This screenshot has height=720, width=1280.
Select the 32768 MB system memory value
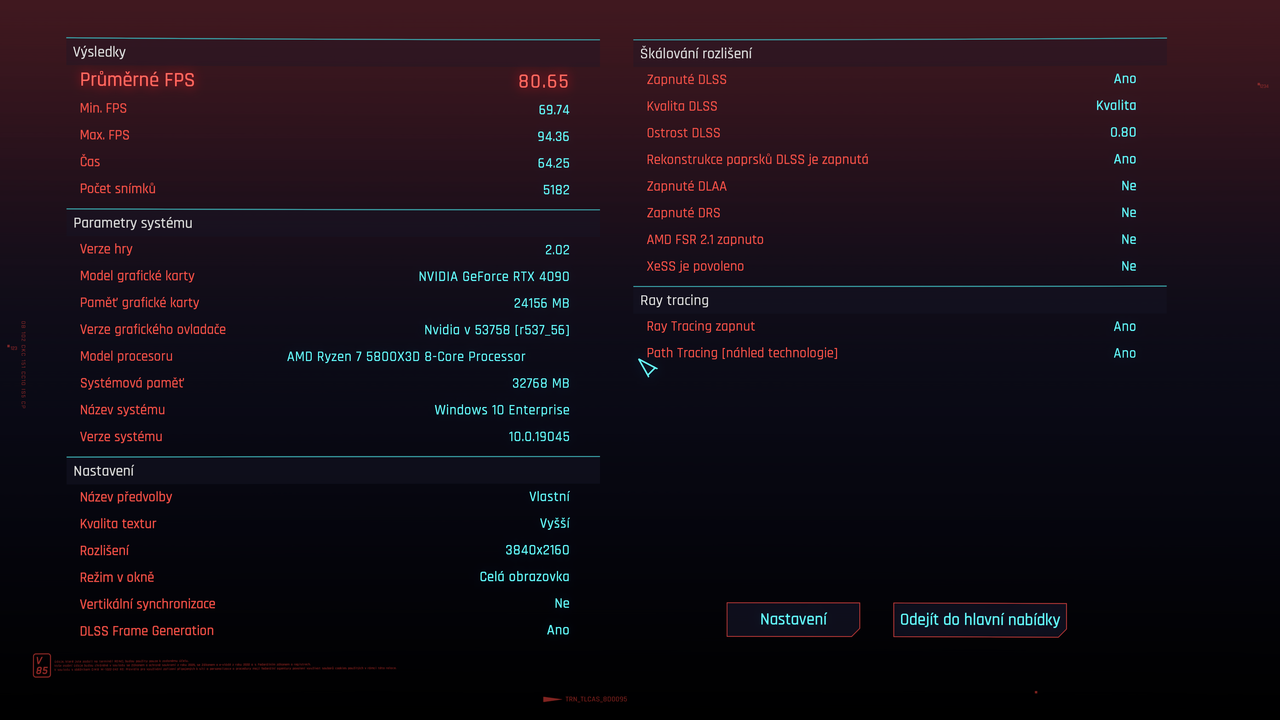[541, 384]
